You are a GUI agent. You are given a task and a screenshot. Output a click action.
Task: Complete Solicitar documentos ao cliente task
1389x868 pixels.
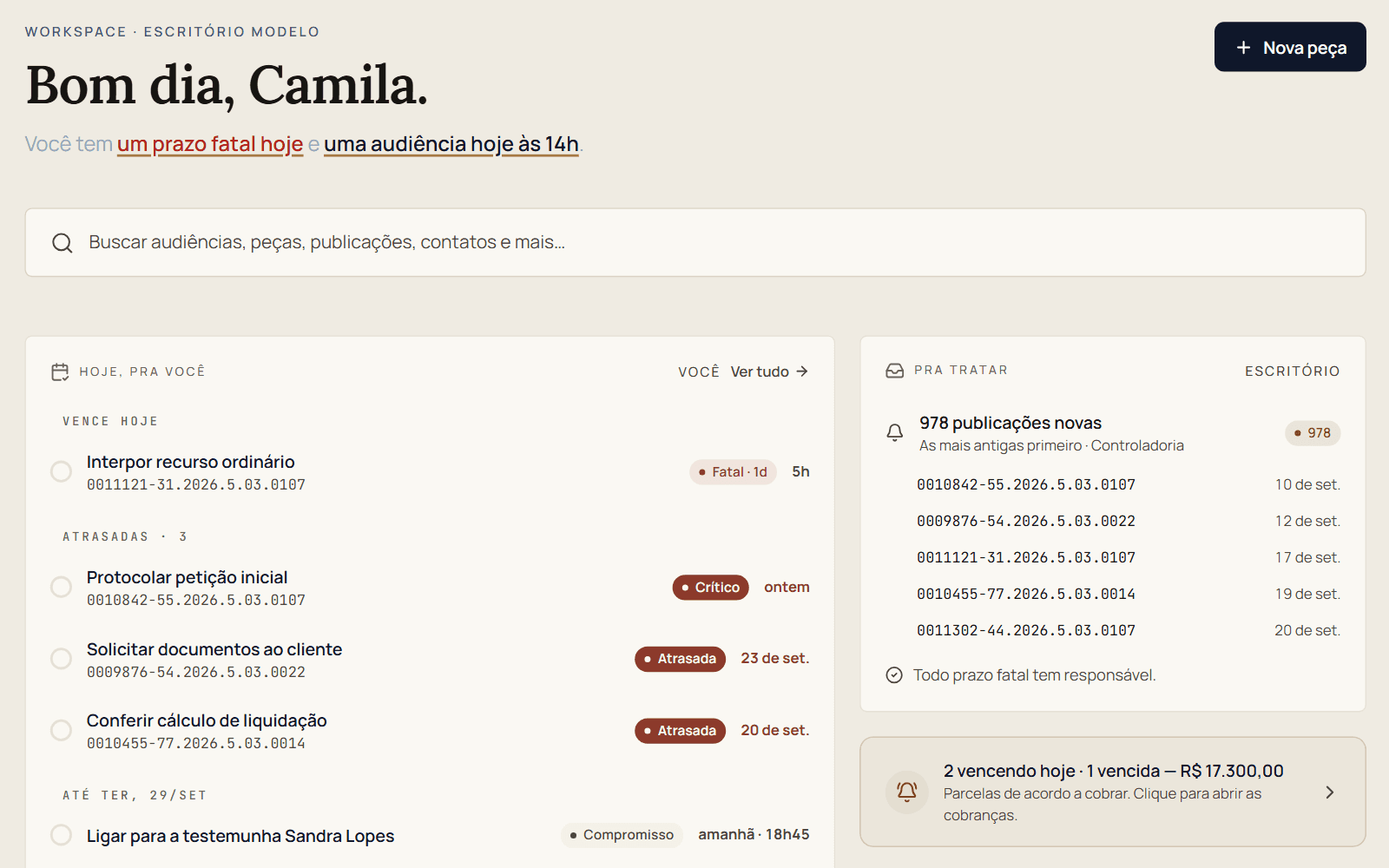coord(61,659)
